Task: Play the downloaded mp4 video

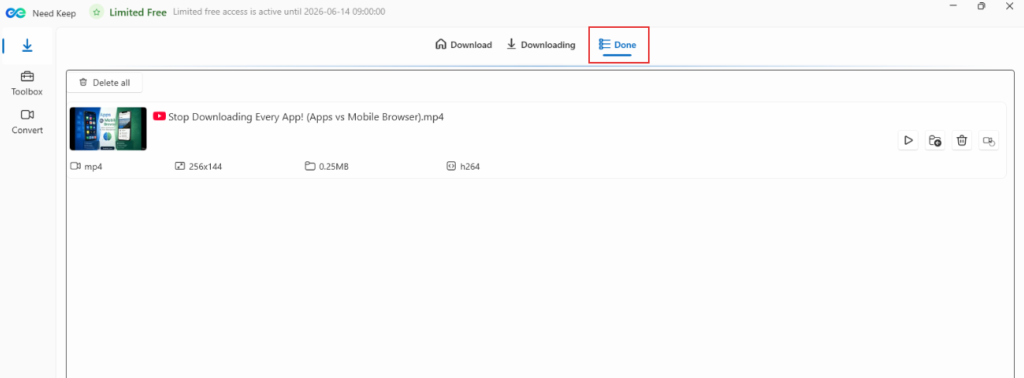Action: pos(908,140)
